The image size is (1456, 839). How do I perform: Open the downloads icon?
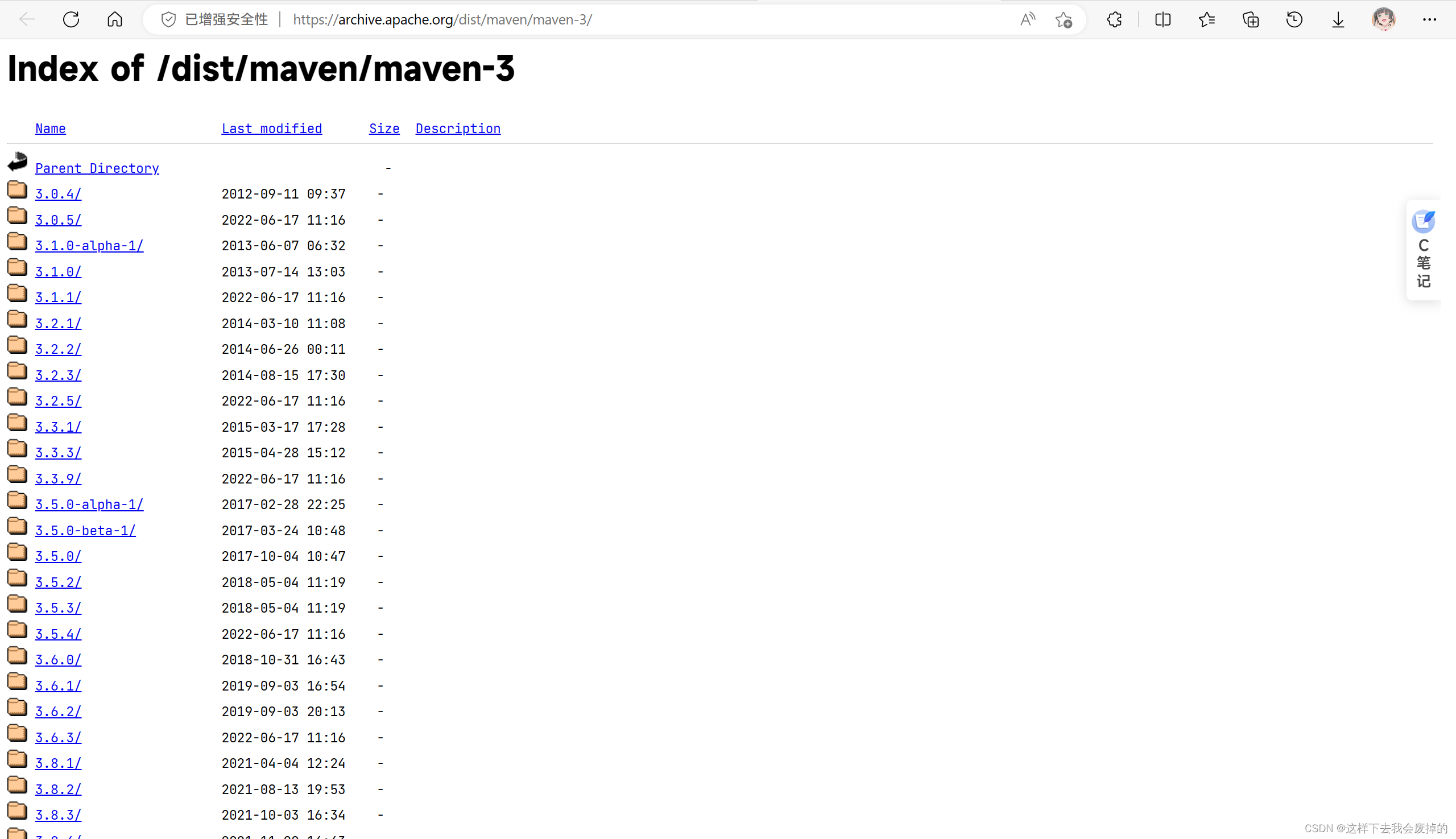(1338, 19)
